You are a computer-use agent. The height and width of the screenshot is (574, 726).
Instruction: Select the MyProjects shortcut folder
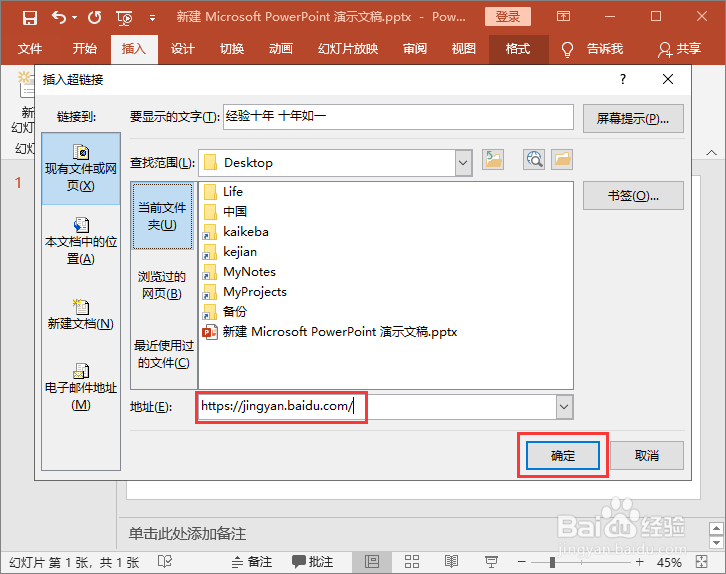(x=245, y=292)
